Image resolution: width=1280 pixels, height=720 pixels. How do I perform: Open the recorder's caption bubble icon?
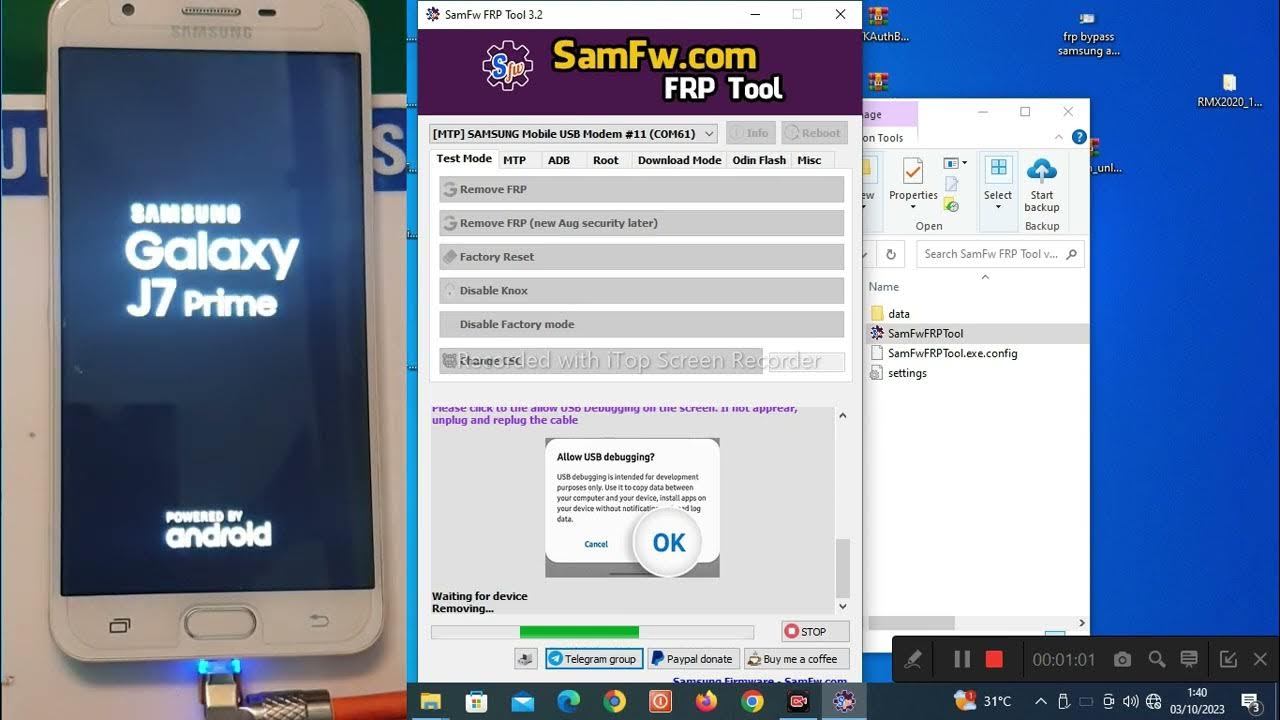pos(1189,659)
